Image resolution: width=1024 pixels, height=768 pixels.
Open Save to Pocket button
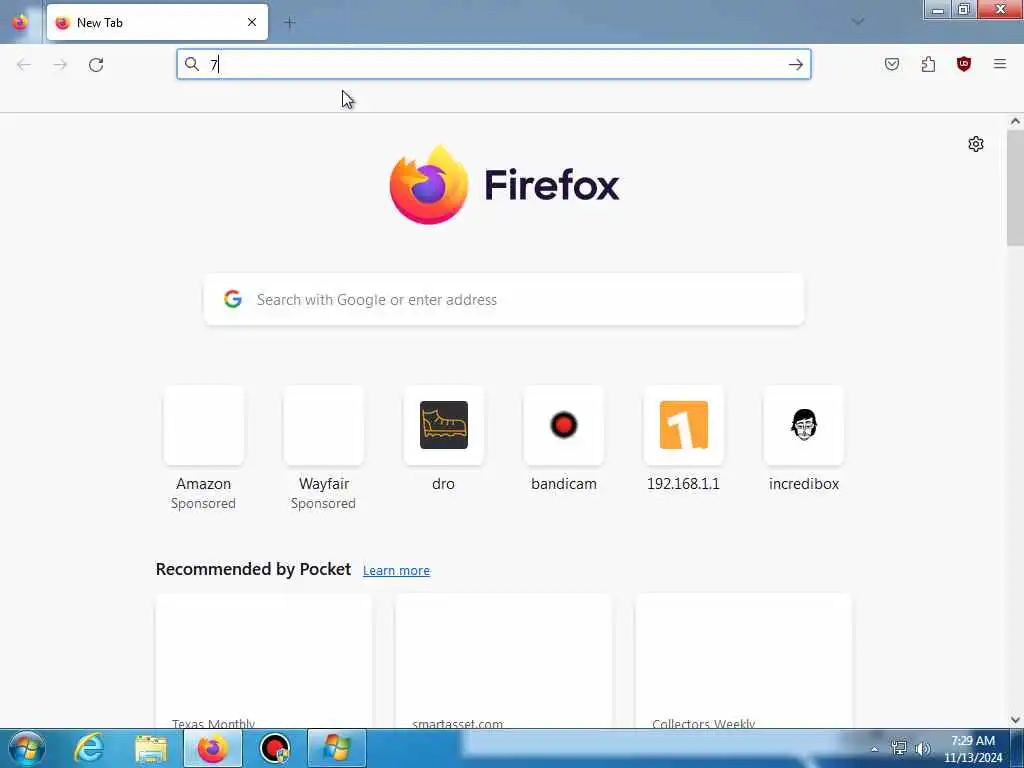892,64
